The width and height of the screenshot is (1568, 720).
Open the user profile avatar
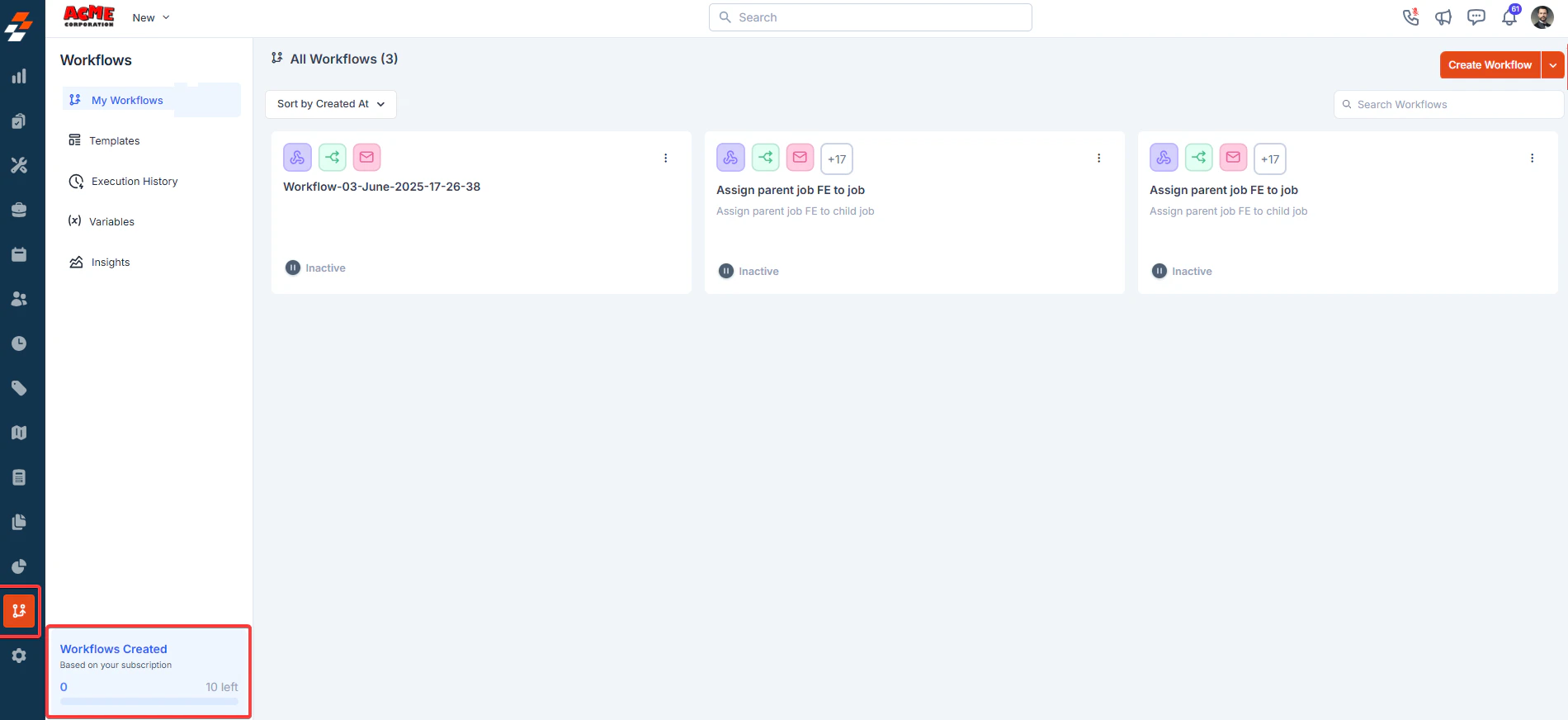pos(1542,17)
